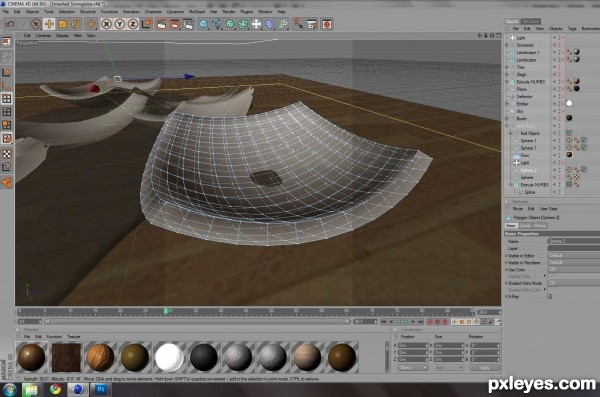Expand the Boole object hierarchy
The width and height of the screenshot is (600, 397).
coord(507,118)
